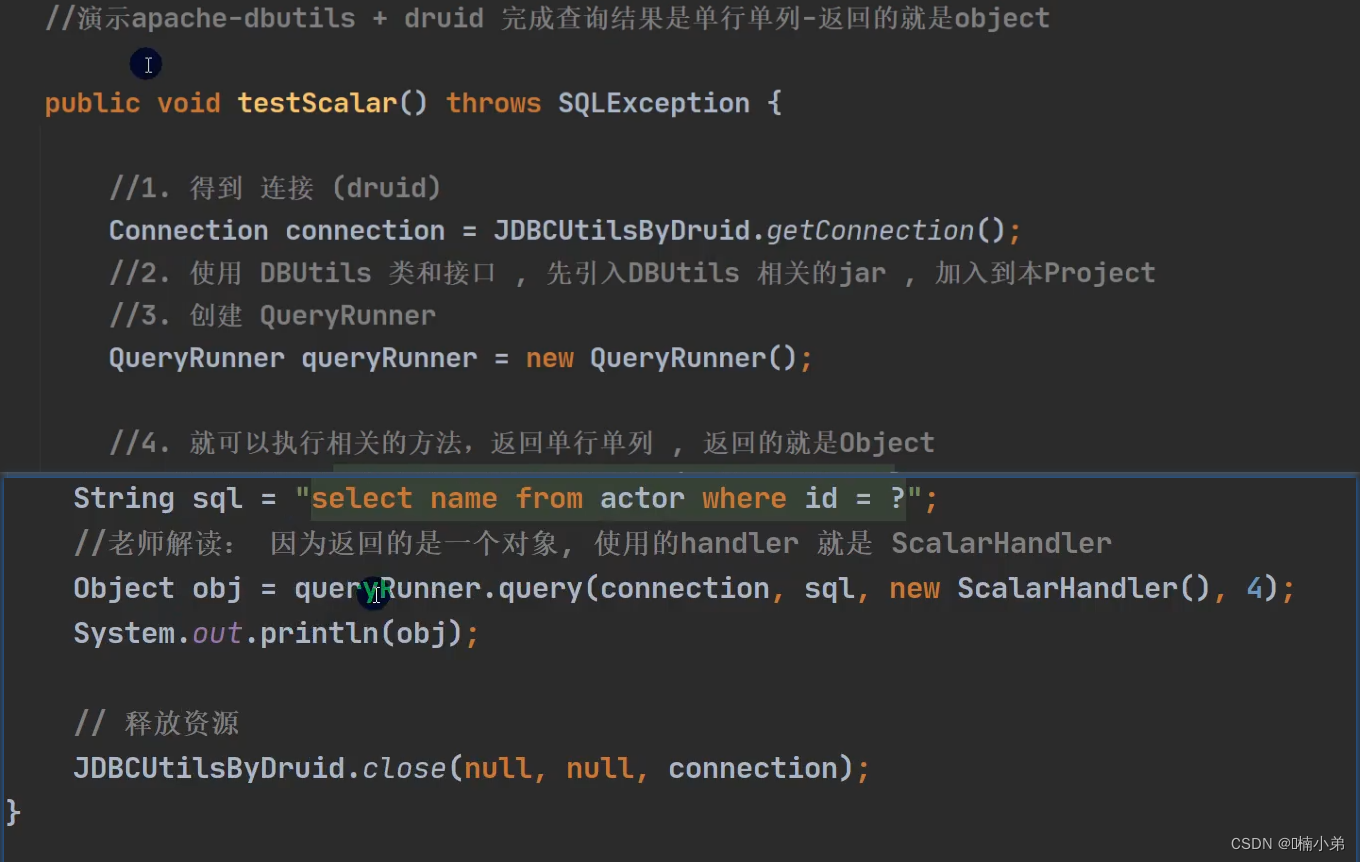Click the 'query' method after 'queryRunner.'
Viewport: 1360px width, 862px height.
pos(540,588)
